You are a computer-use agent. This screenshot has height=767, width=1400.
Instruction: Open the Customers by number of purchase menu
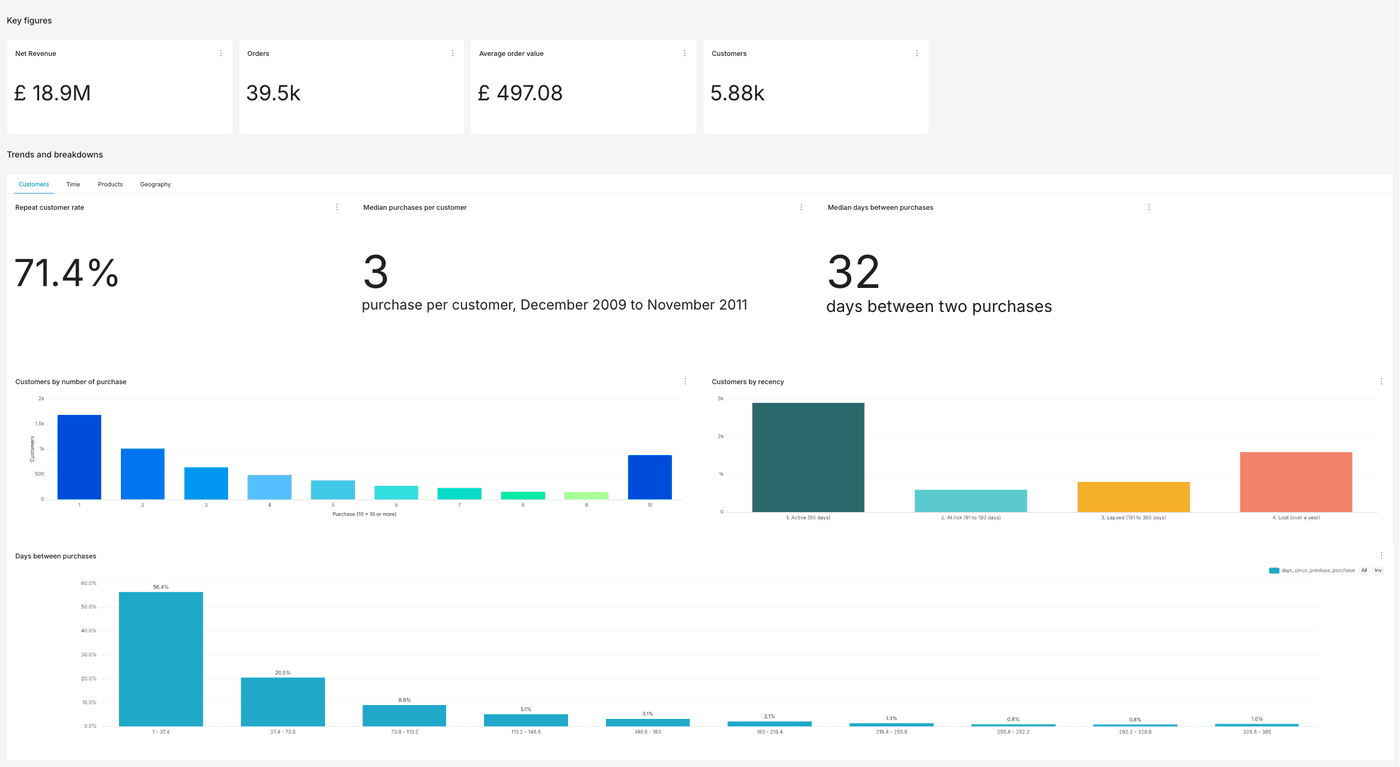tap(685, 382)
